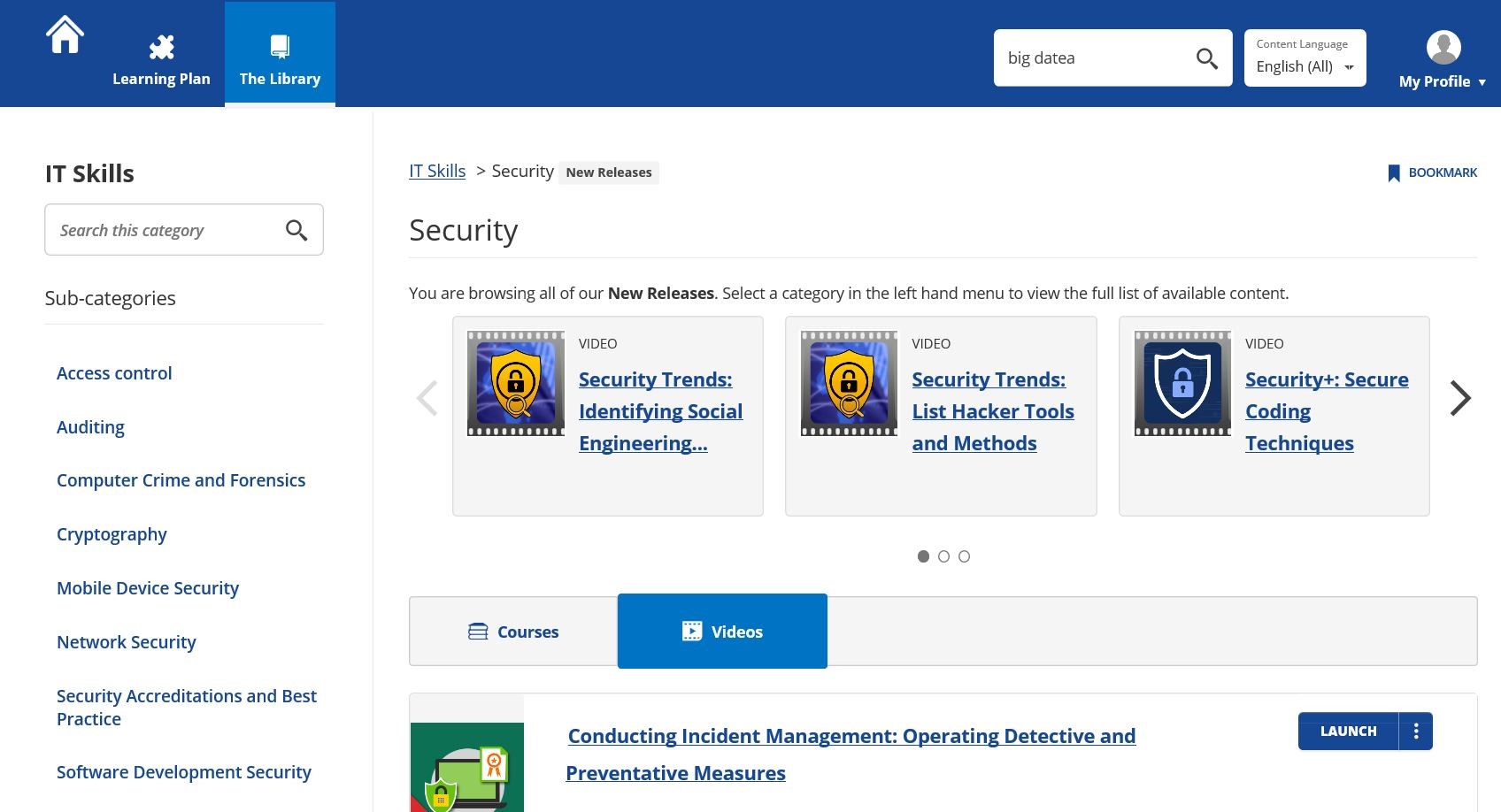Image resolution: width=1501 pixels, height=812 pixels.
Task: Open Learning Plan menu label
Action: point(161,79)
